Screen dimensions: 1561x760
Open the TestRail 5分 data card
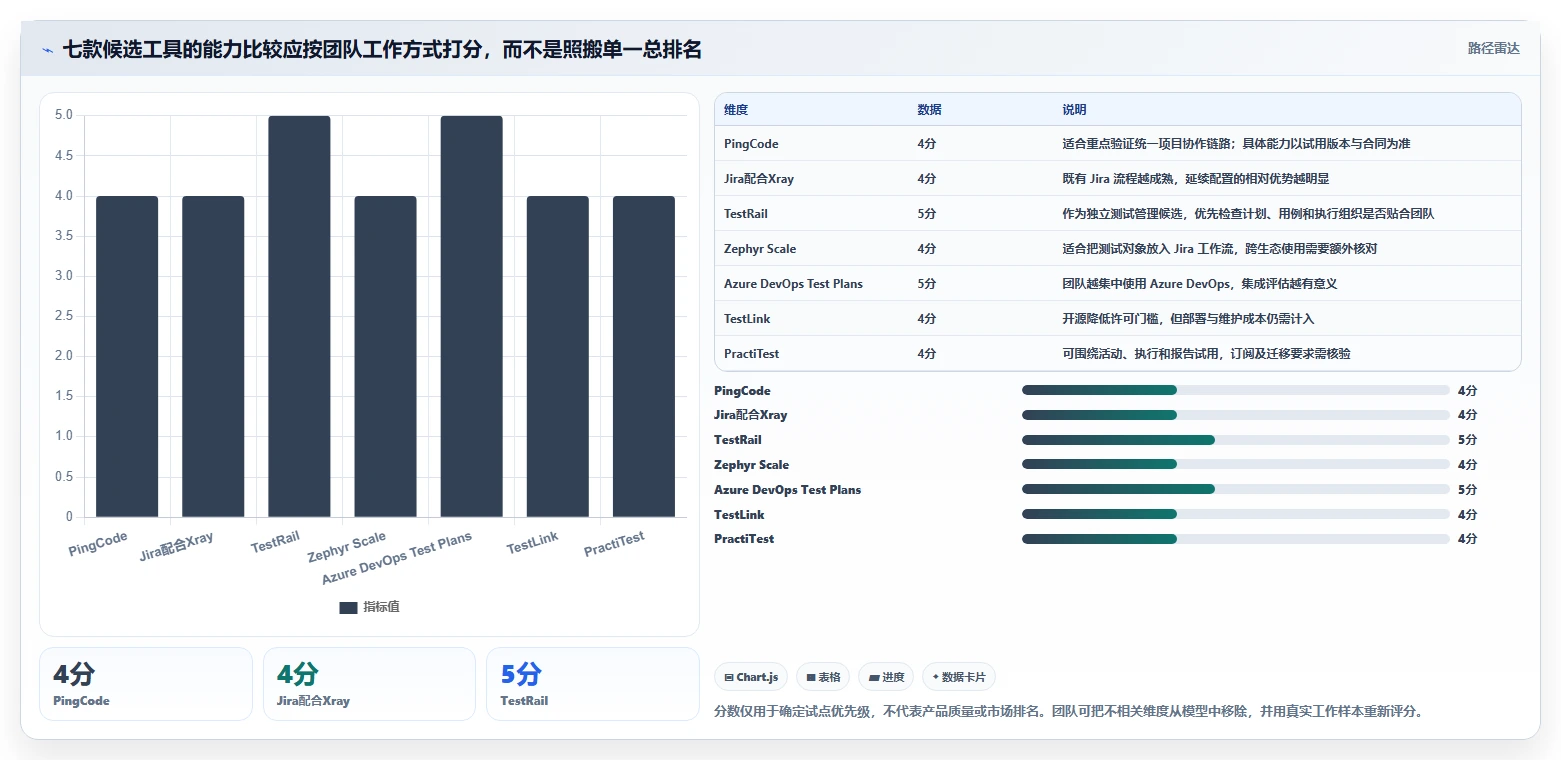593,684
